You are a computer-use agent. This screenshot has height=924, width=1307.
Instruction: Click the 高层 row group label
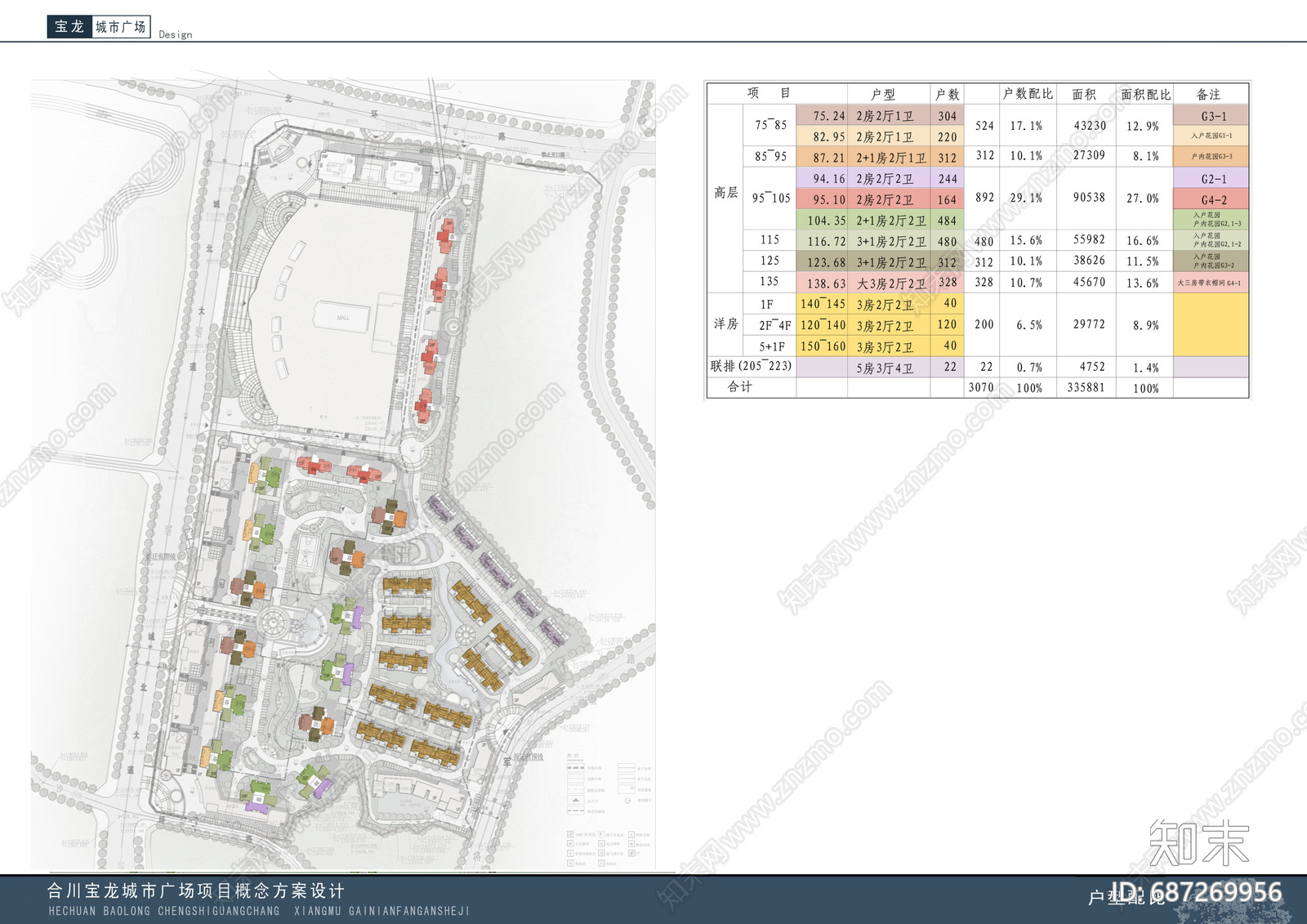click(725, 193)
